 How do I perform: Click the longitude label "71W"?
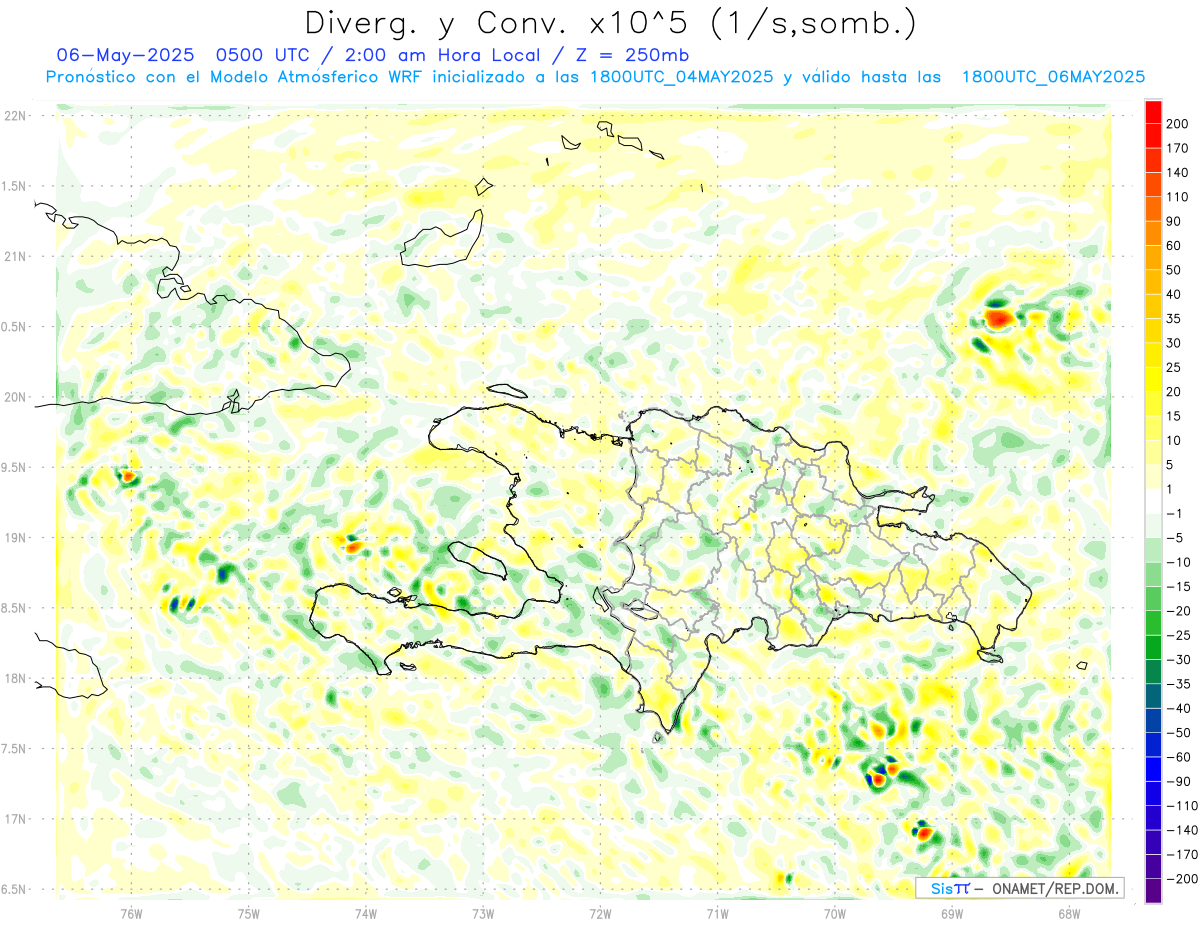click(x=717, y=914)
